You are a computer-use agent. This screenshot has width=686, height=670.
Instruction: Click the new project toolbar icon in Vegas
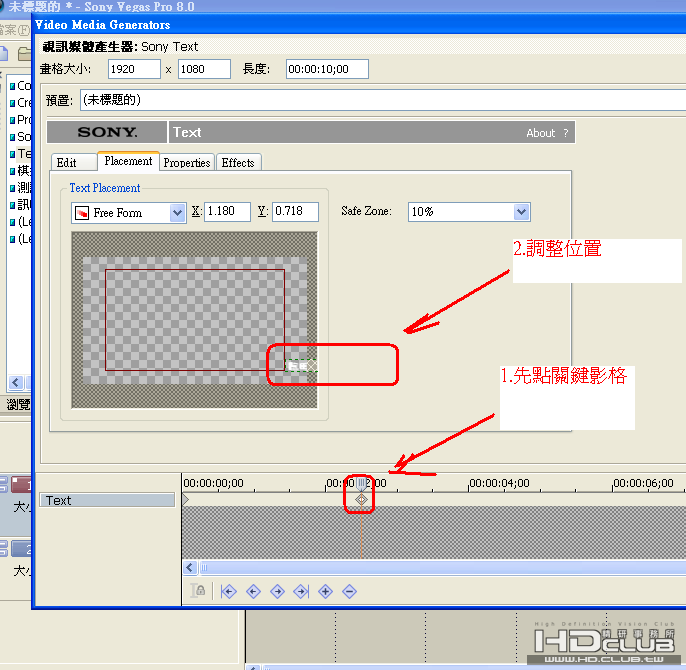tap(4, 54)
